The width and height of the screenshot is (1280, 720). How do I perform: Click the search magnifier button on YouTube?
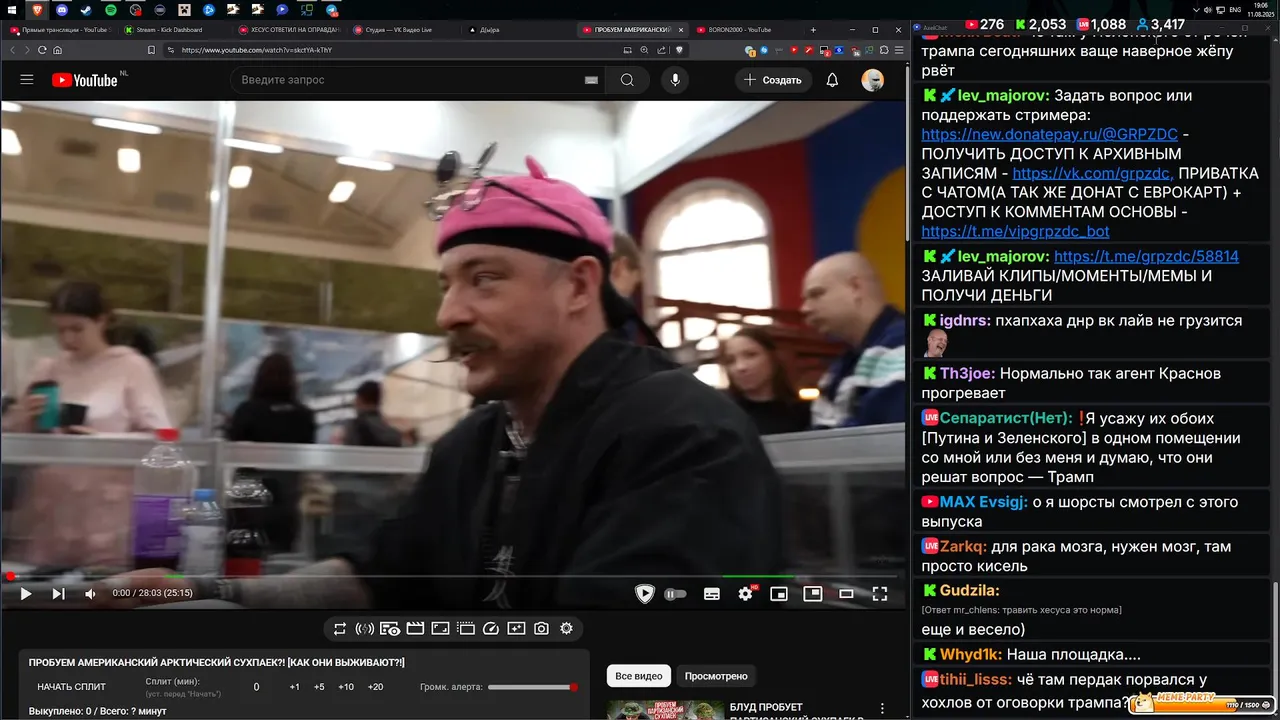pyautogui.click(x=627, y=80)
